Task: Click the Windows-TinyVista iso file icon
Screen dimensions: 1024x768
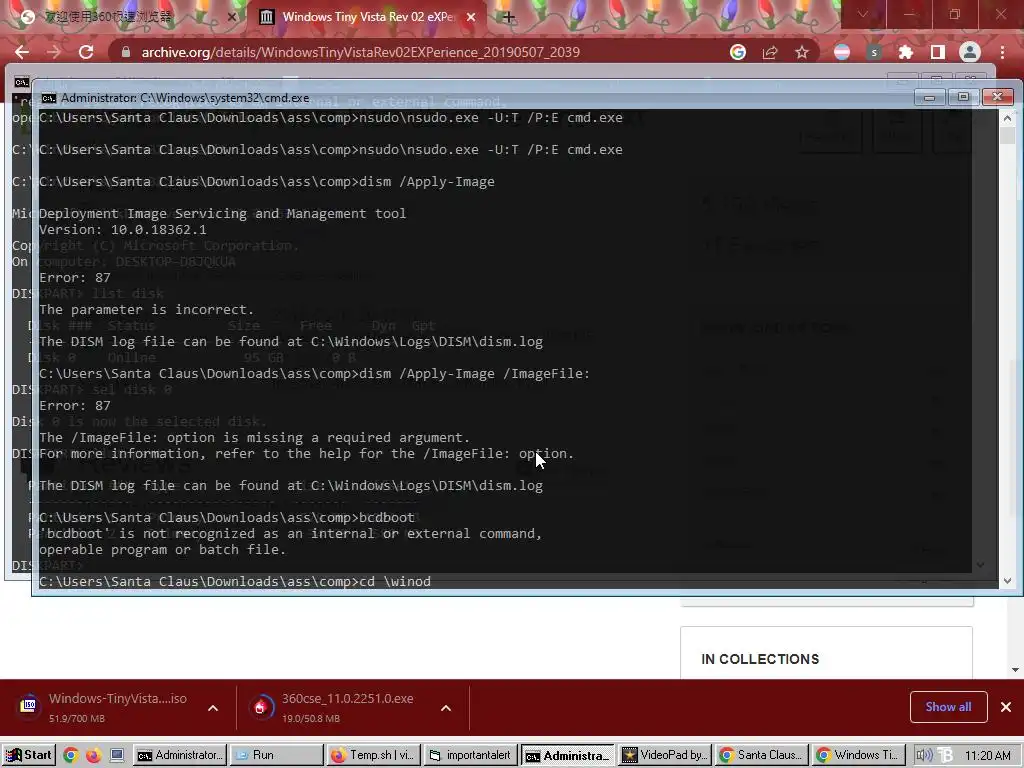Action: 29,705
